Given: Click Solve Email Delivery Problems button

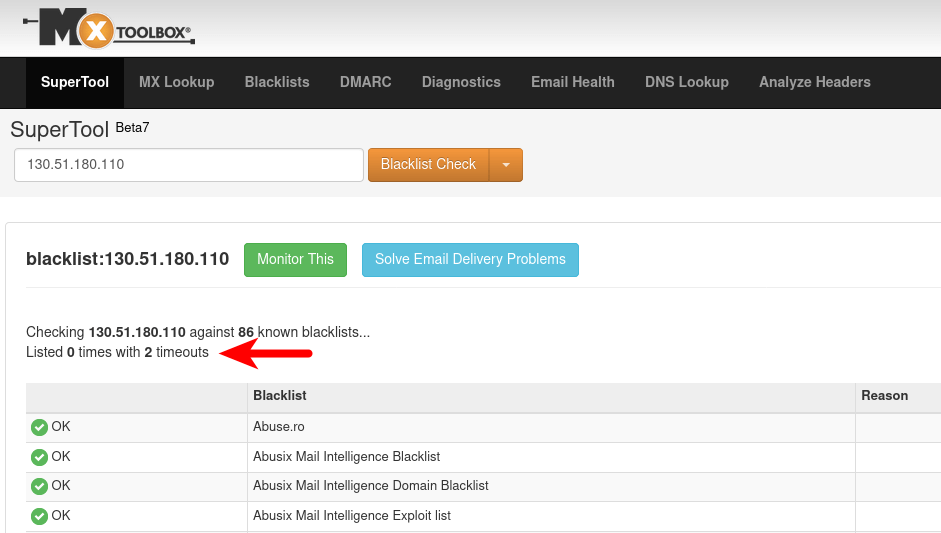Looking at the screenshot, I should (x=470, y=259).
